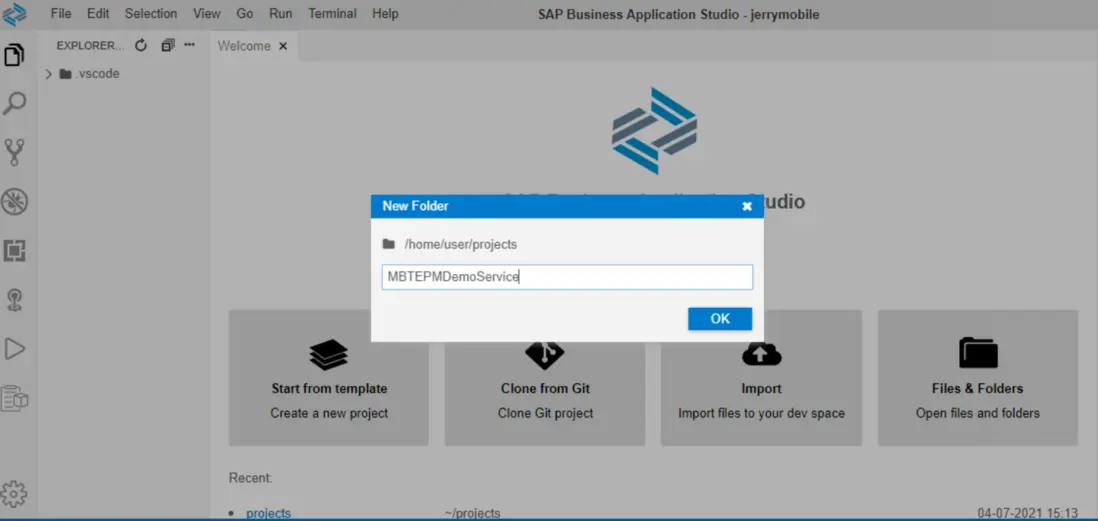
Task: Close the New Folder dialog
Action: click(x=747, y=207)
